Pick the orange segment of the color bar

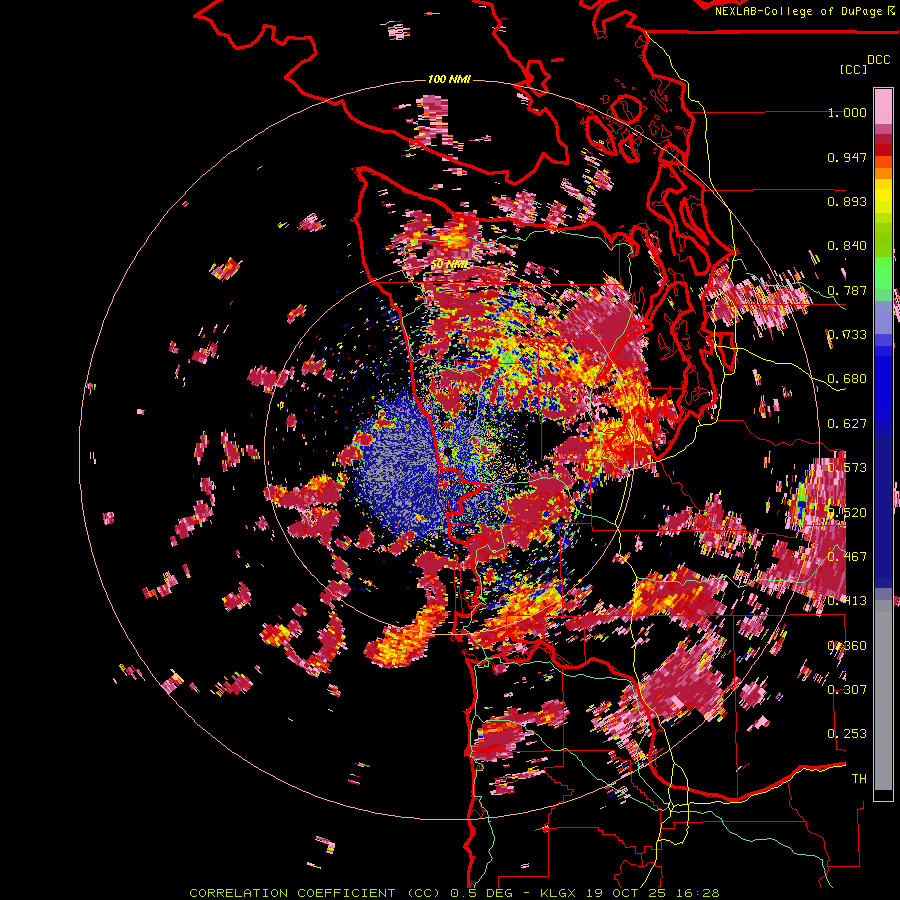tap(883, 171)
